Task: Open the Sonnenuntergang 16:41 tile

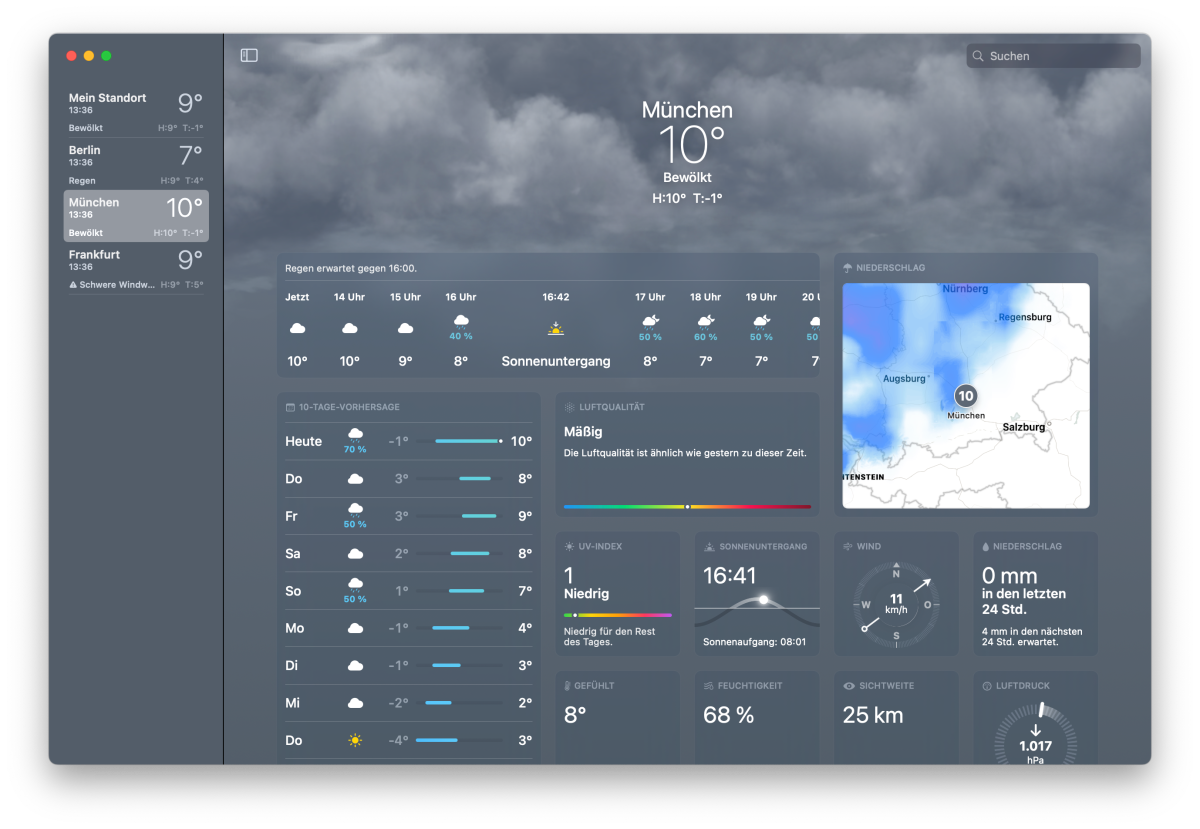Action: [756, 593]
